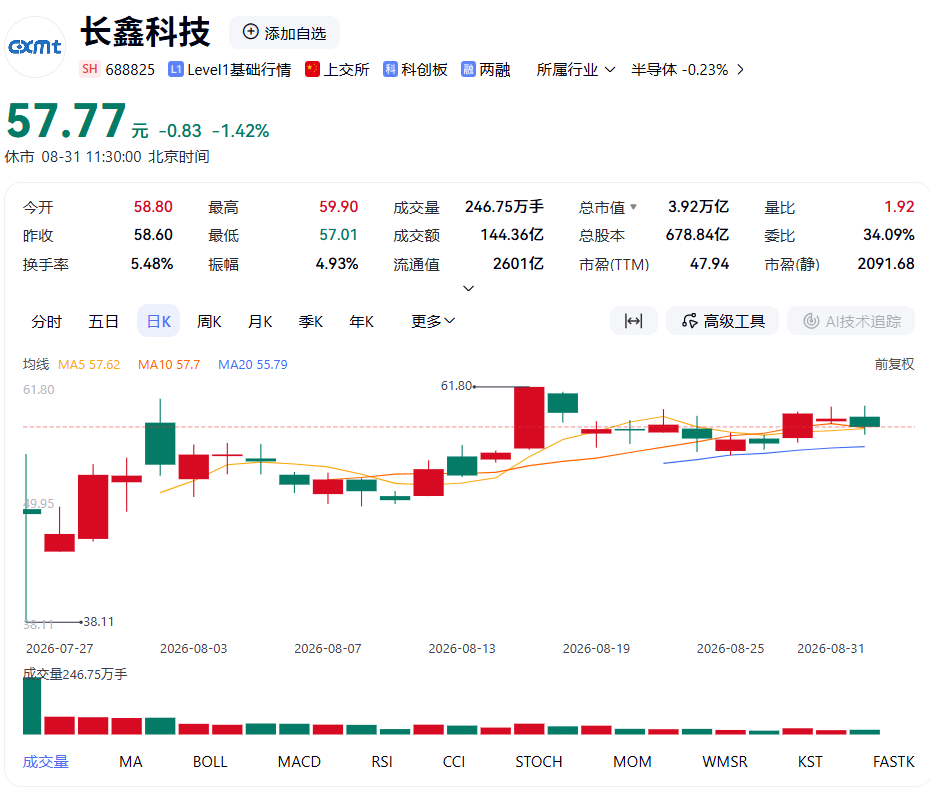The height and width of the screenshot is (790, 930).
Task: Select the STOCH indicator tab
Action: 539,762
